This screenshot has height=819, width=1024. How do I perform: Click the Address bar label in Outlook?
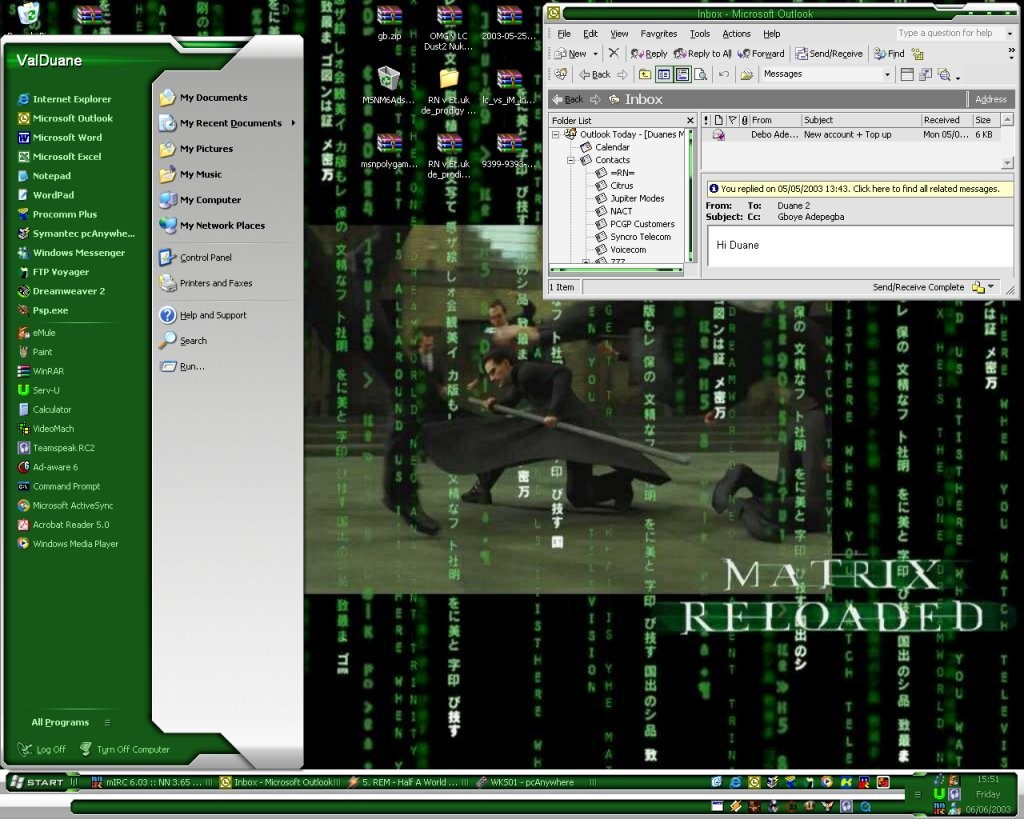tap(990, 99)
